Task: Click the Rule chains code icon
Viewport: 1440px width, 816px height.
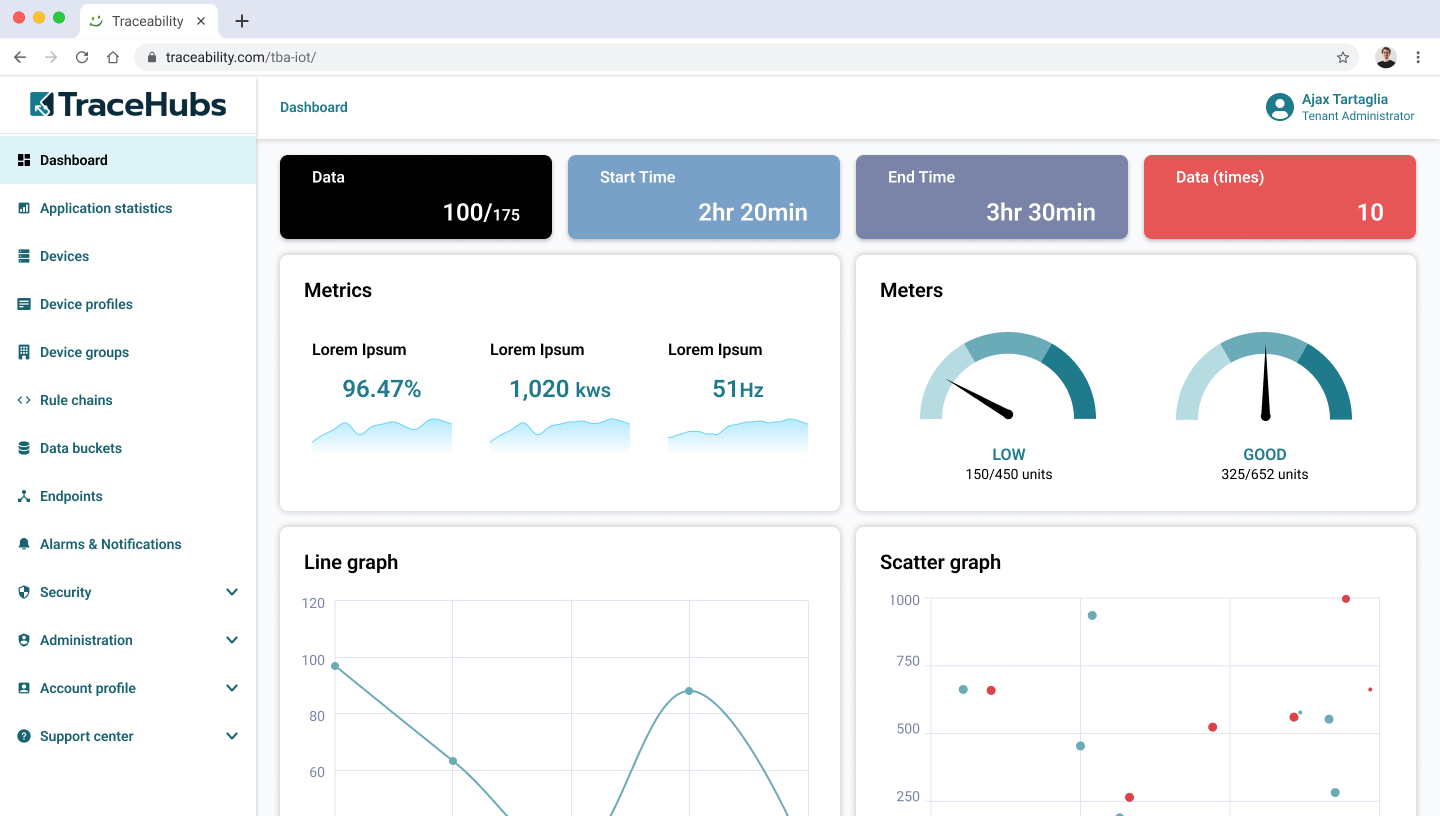Action: click(x=24, y=400)
